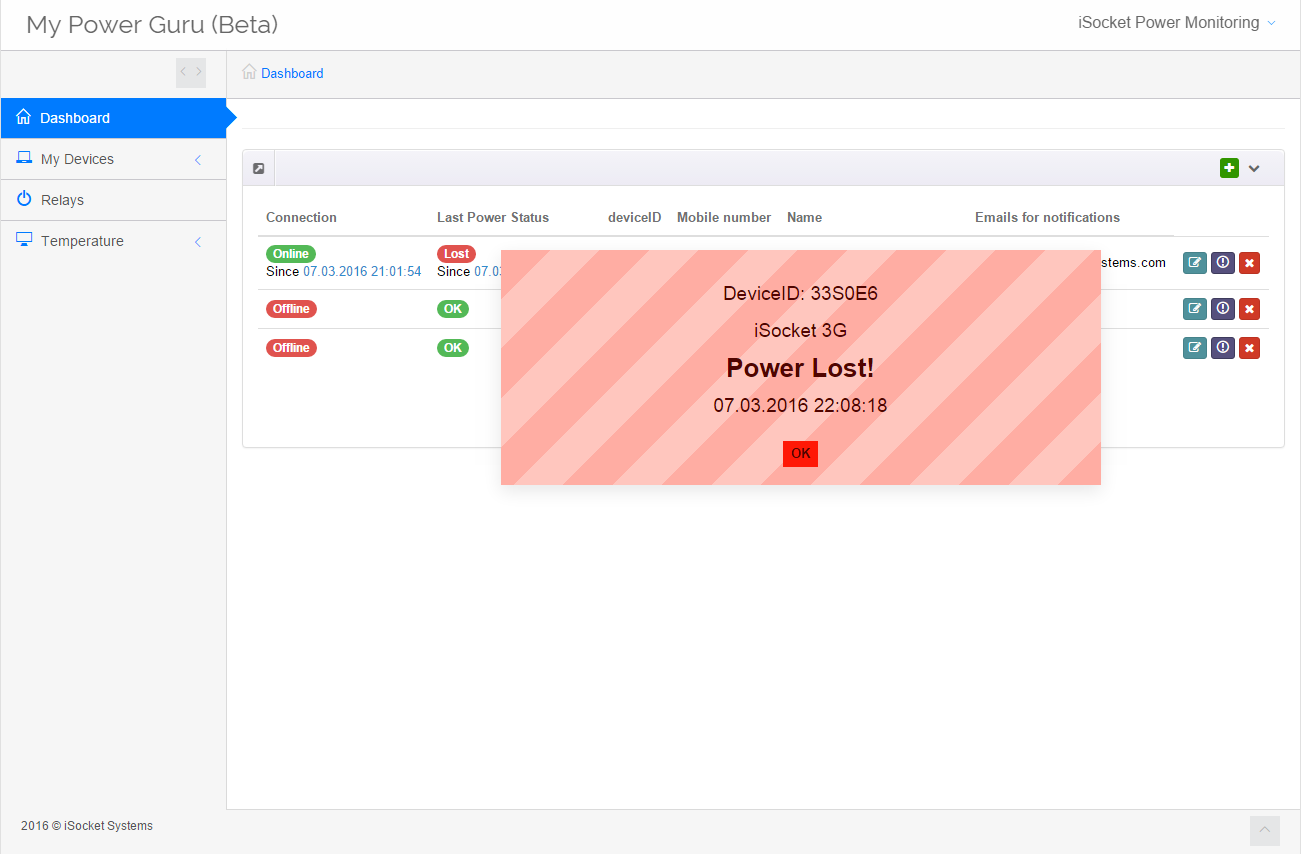Collapse the sidebar with the arrows toggle

click(x=191, y=72)
